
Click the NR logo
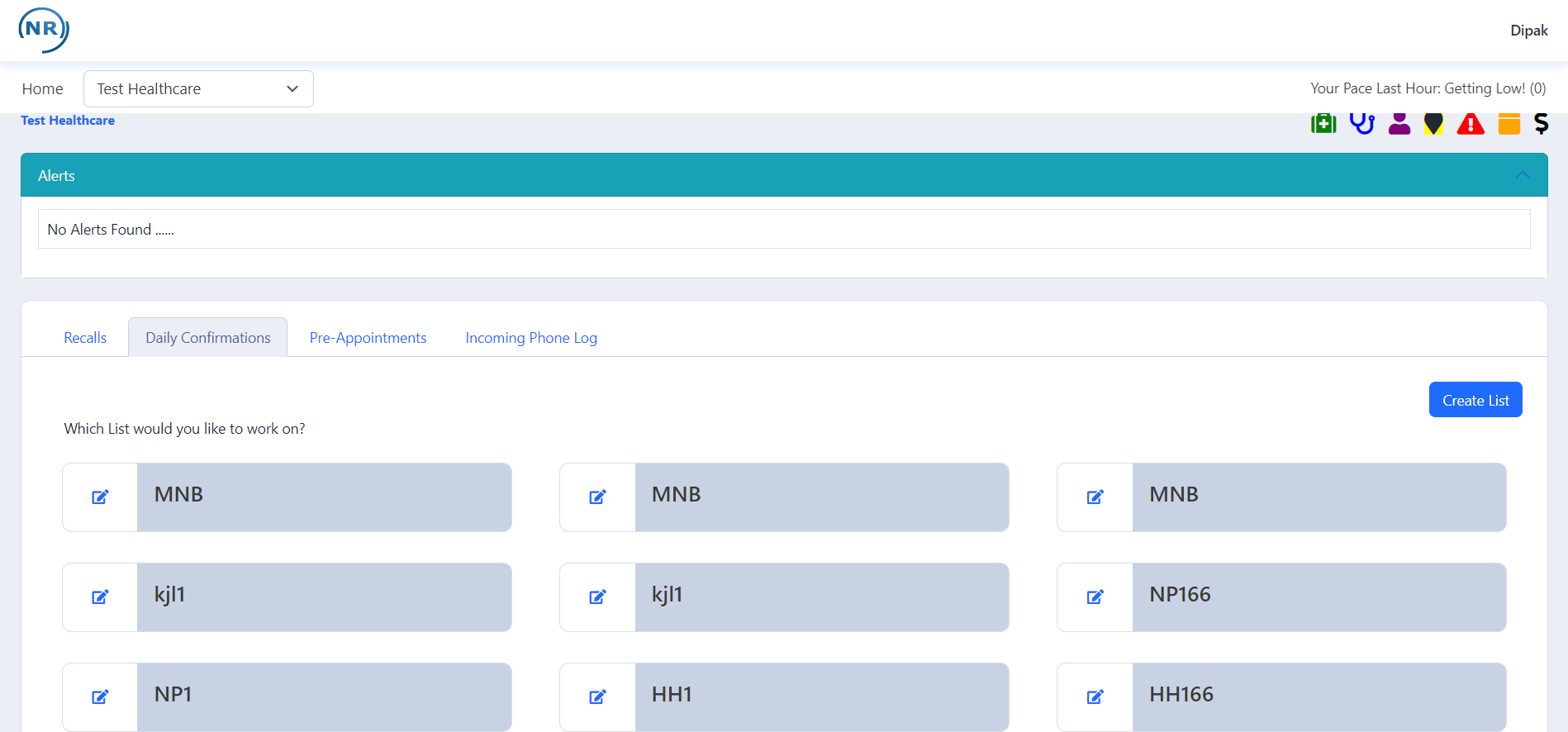pyautogui.click(x=44, y=31)
